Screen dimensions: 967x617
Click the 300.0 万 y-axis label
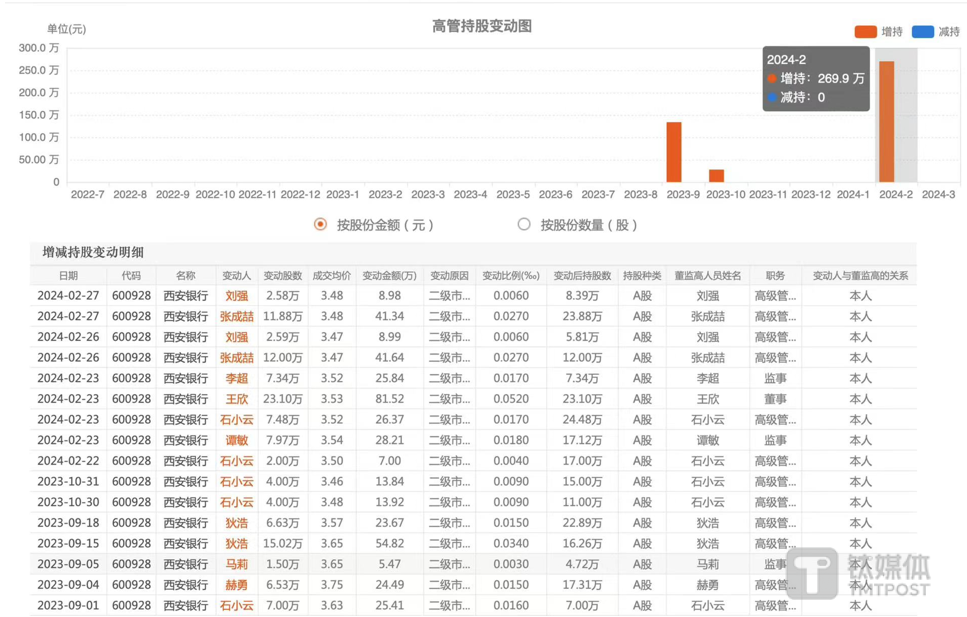coord(39,48)
